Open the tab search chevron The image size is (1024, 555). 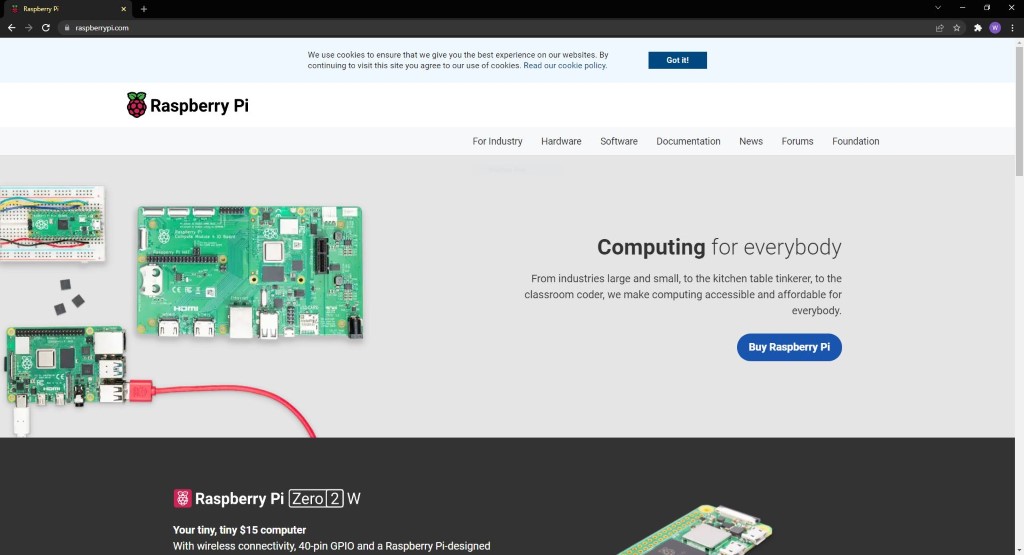point(938,8)
